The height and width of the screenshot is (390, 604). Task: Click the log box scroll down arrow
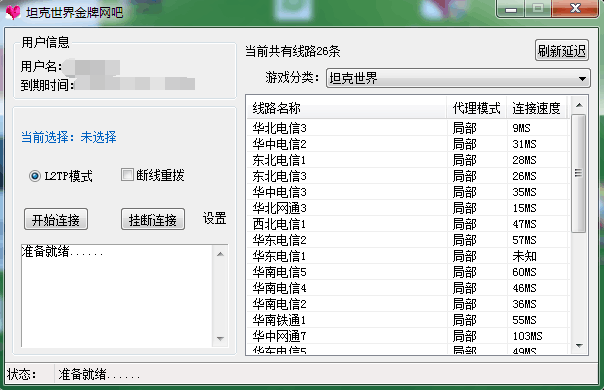coord(220,339)
